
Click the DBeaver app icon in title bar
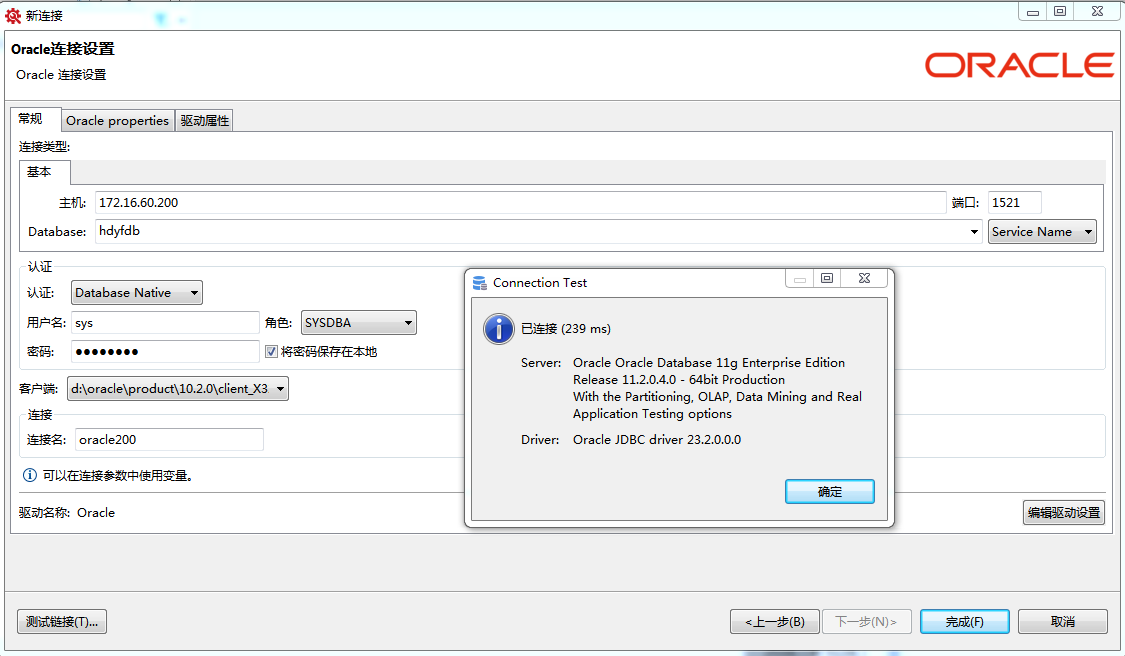[13, 16]
